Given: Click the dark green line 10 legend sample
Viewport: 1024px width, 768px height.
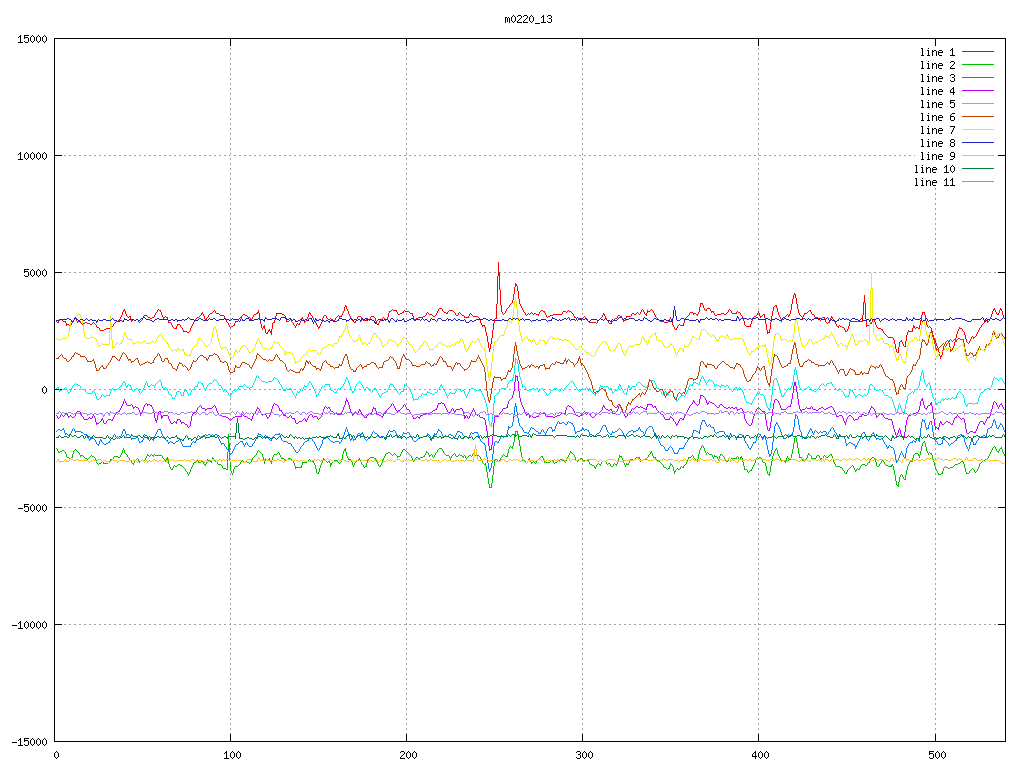Looking at the screenshot, I should point(978,168).
